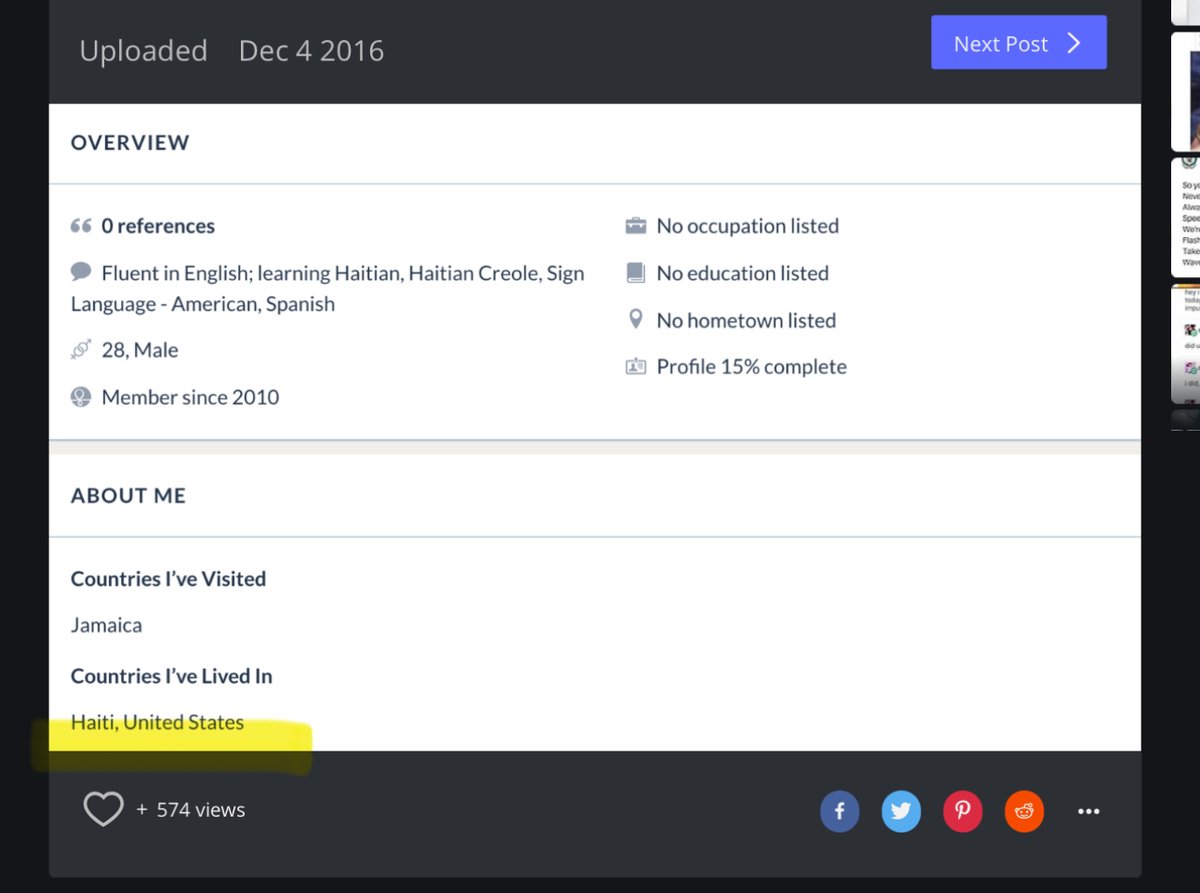
Task: Share the post on Twitter
Action: pos(901,811)
